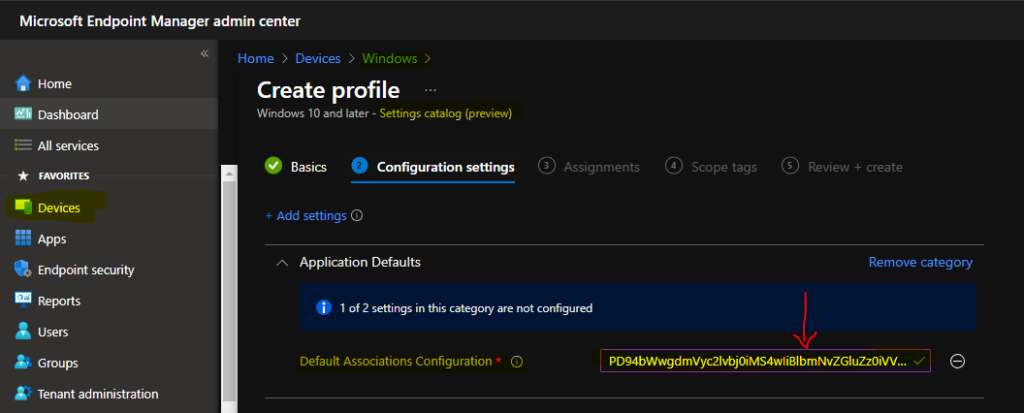Open the ellipsis menu beside Create profile
This screenshot has height=413, width=1024.
click(430, 90)
